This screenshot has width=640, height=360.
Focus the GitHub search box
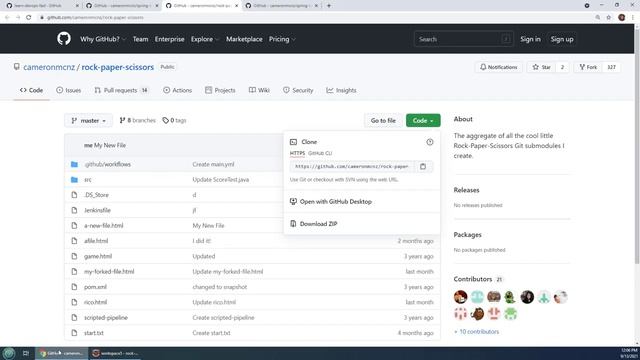[x=463, y=39]
